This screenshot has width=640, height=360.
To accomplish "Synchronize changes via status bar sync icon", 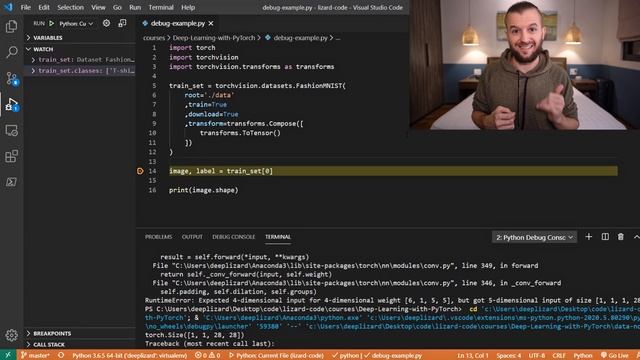I will point(61,355).
